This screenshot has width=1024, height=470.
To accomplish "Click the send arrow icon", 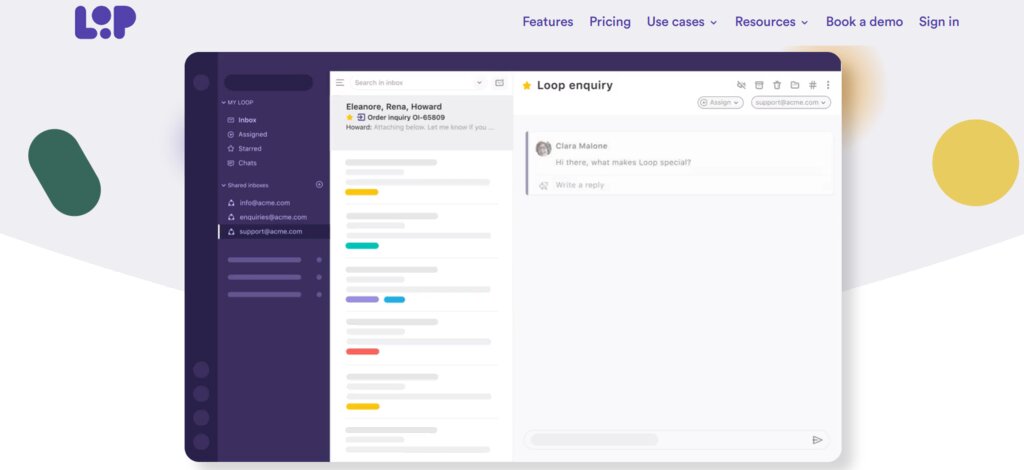I will click(x=817, y=440).
